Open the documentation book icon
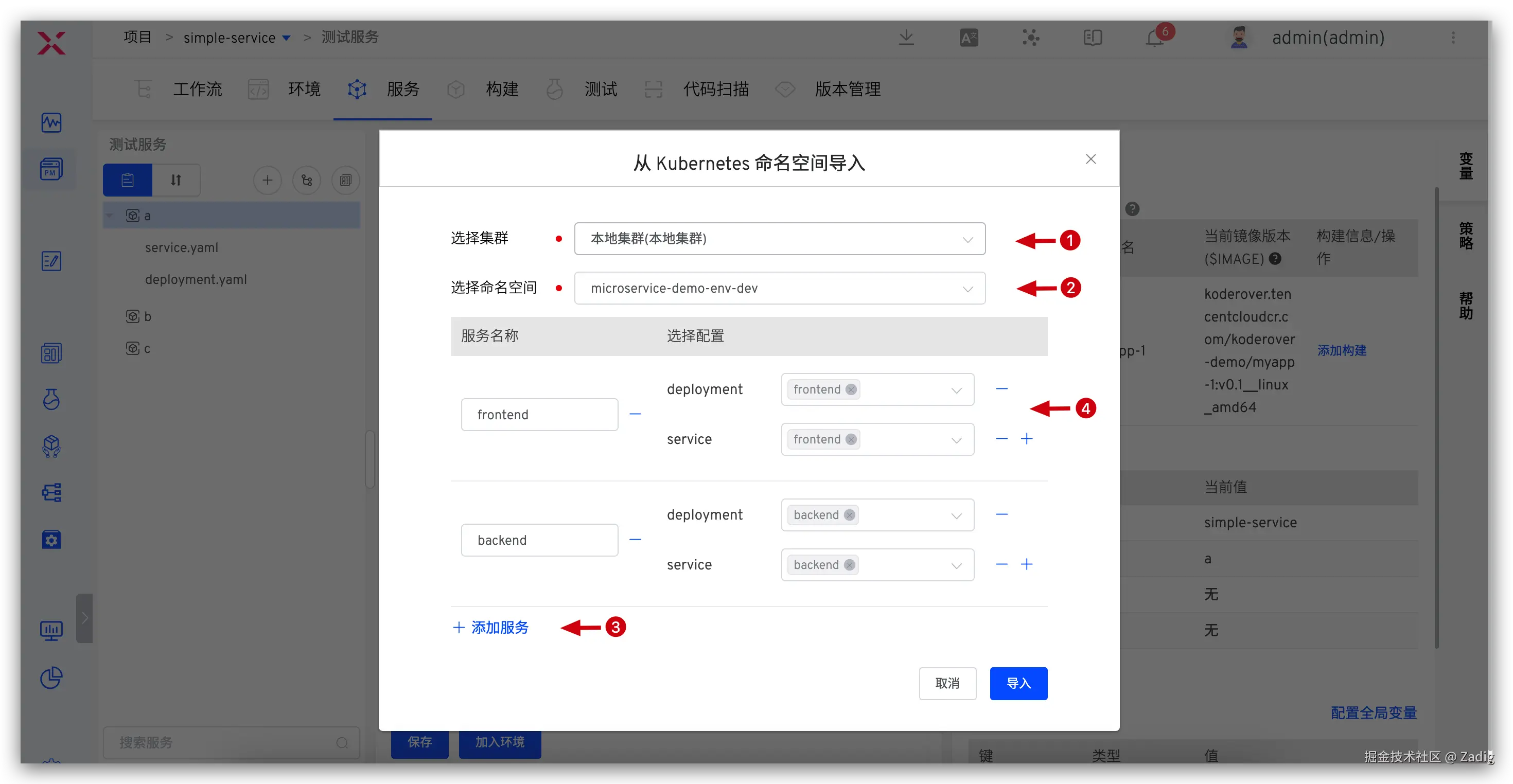The image size is (1513, 784). (x=1092, y=38)
